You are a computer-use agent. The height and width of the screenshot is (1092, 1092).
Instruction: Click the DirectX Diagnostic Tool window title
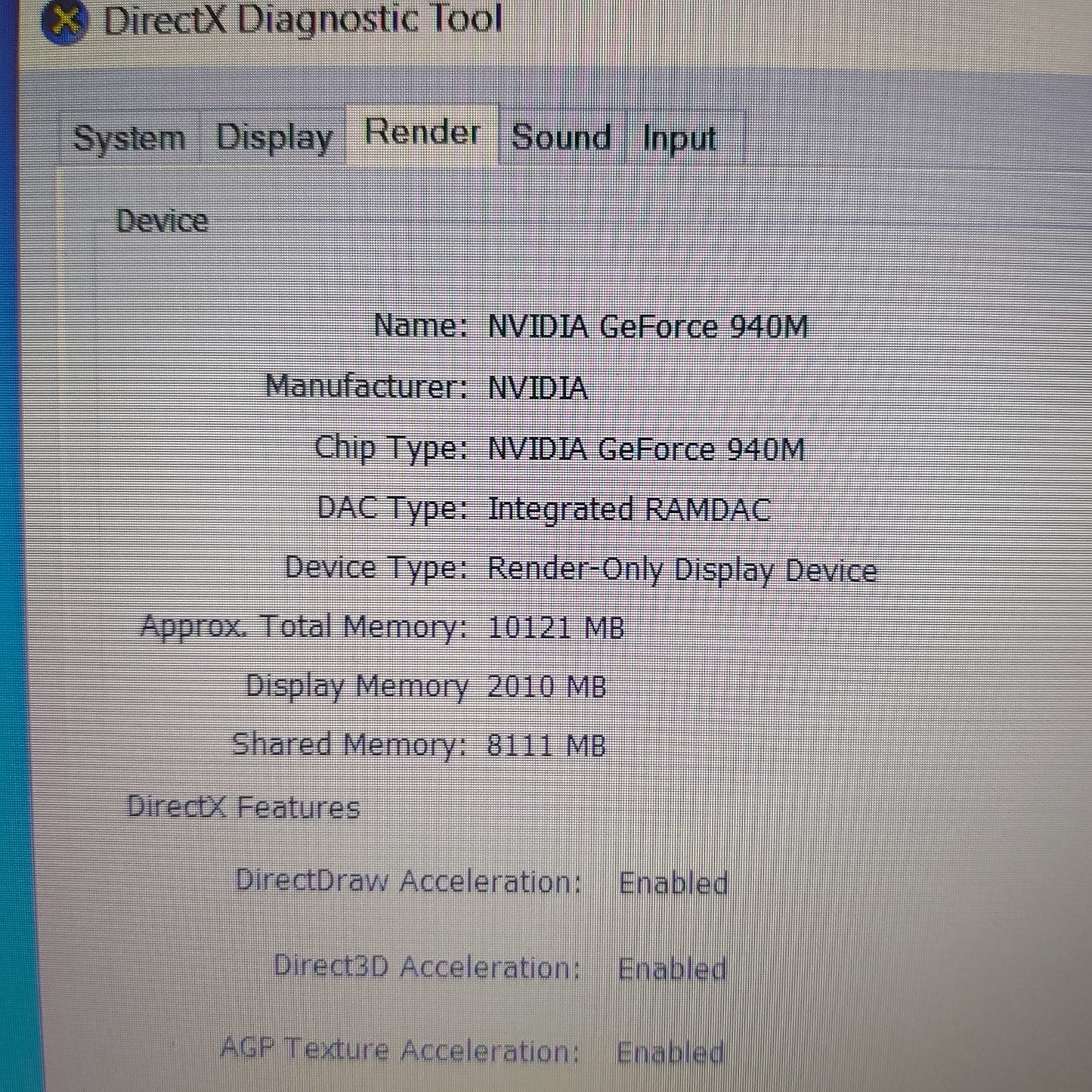[x=302, y=20]
